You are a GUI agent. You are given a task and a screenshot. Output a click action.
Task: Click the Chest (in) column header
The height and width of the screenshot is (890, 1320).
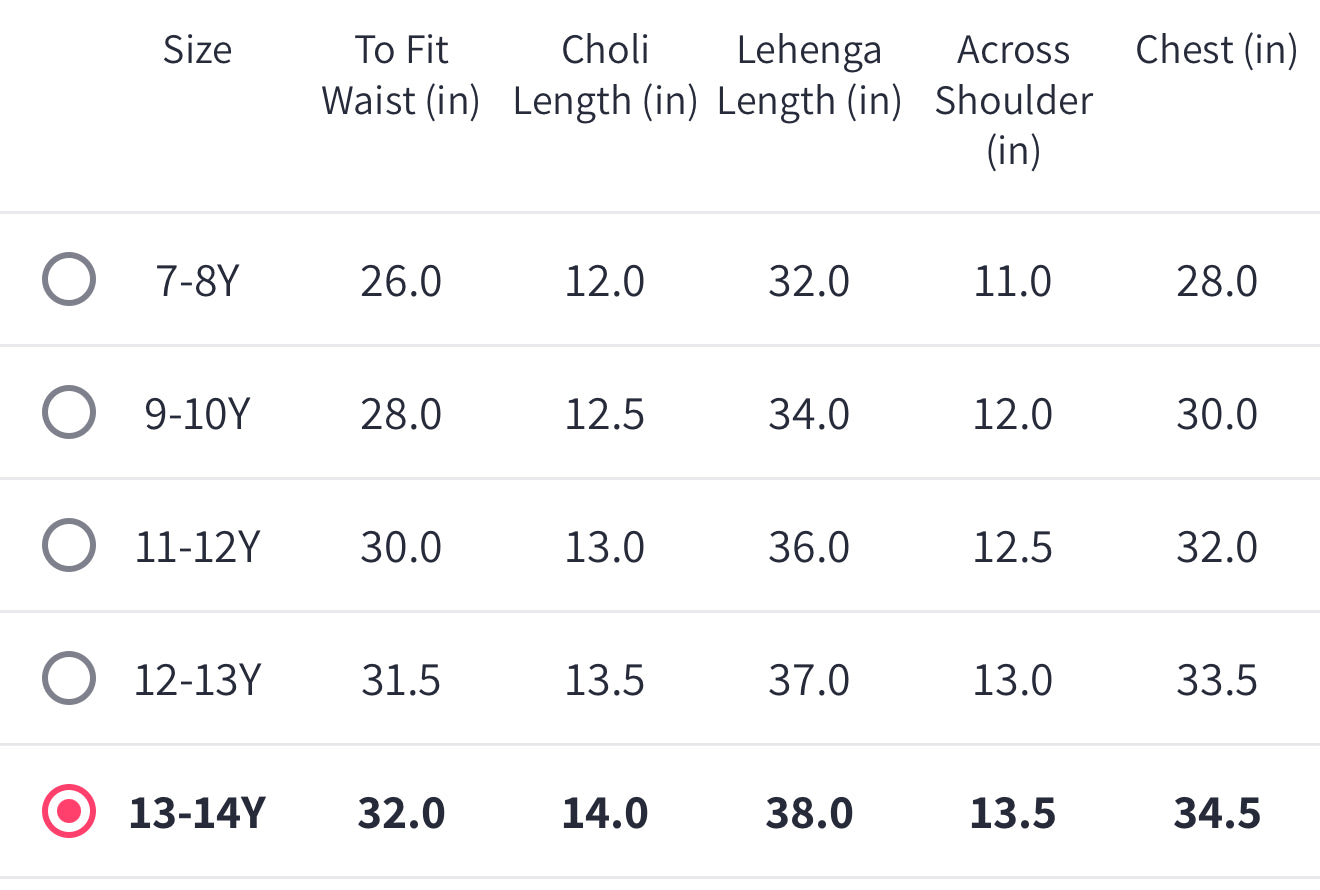[x=1217, y=50]
